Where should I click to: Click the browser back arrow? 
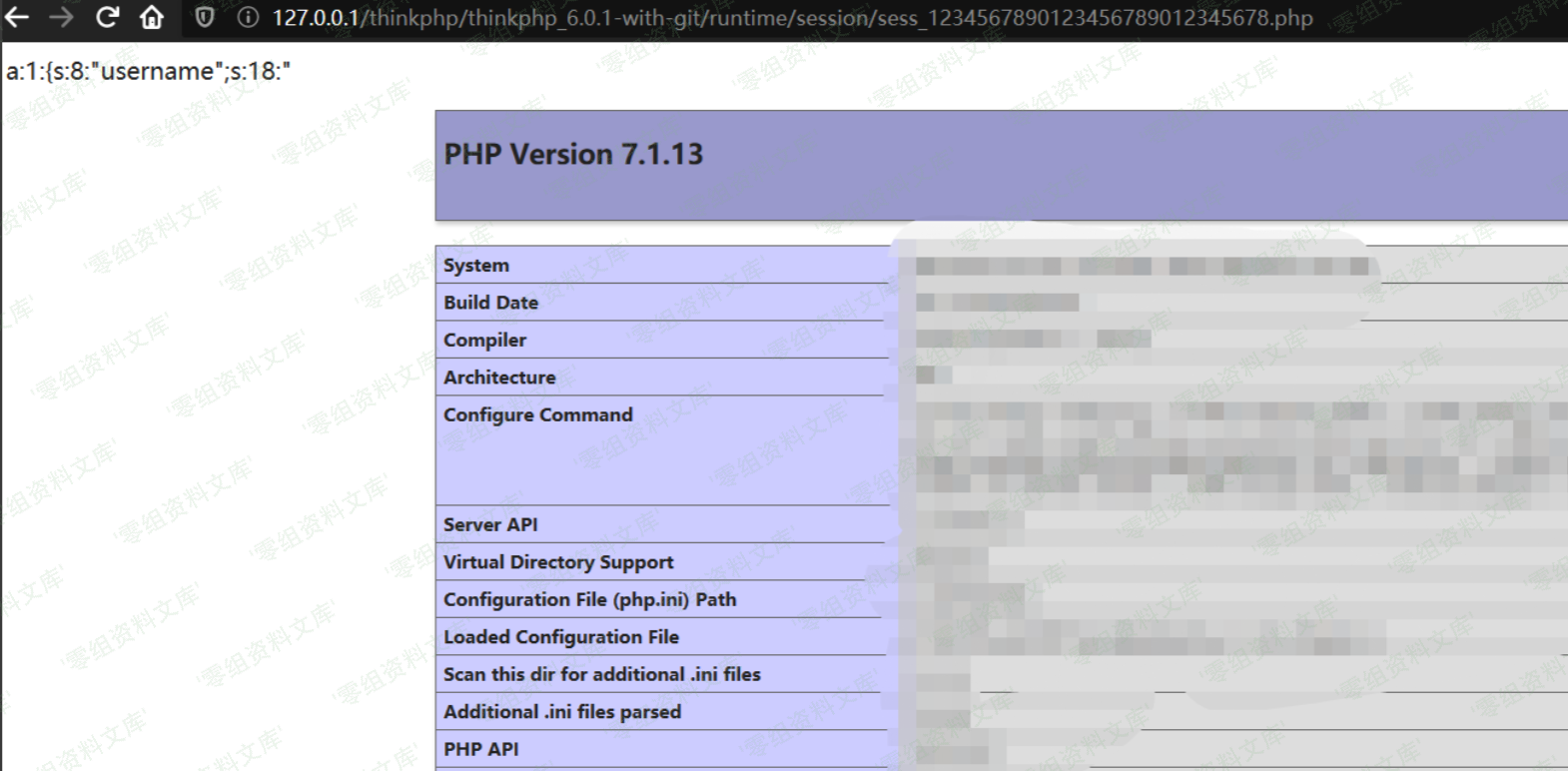[17, 17]
